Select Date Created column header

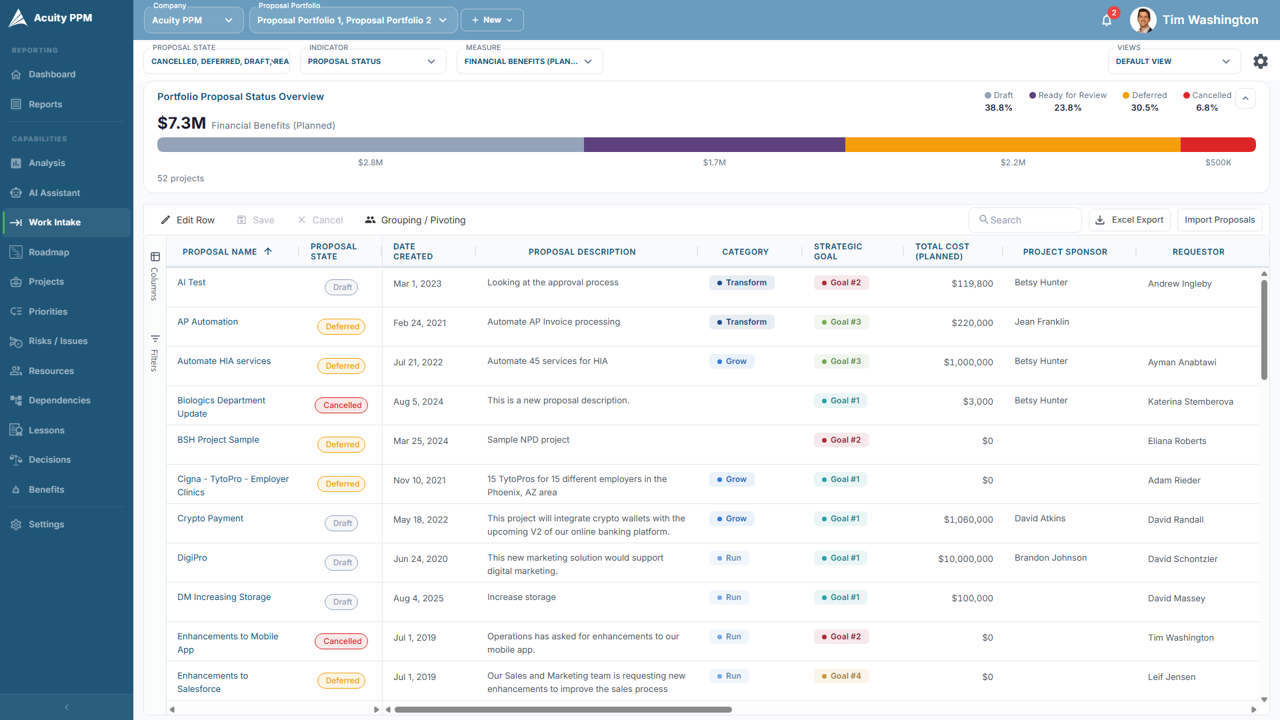coord(412,252)
